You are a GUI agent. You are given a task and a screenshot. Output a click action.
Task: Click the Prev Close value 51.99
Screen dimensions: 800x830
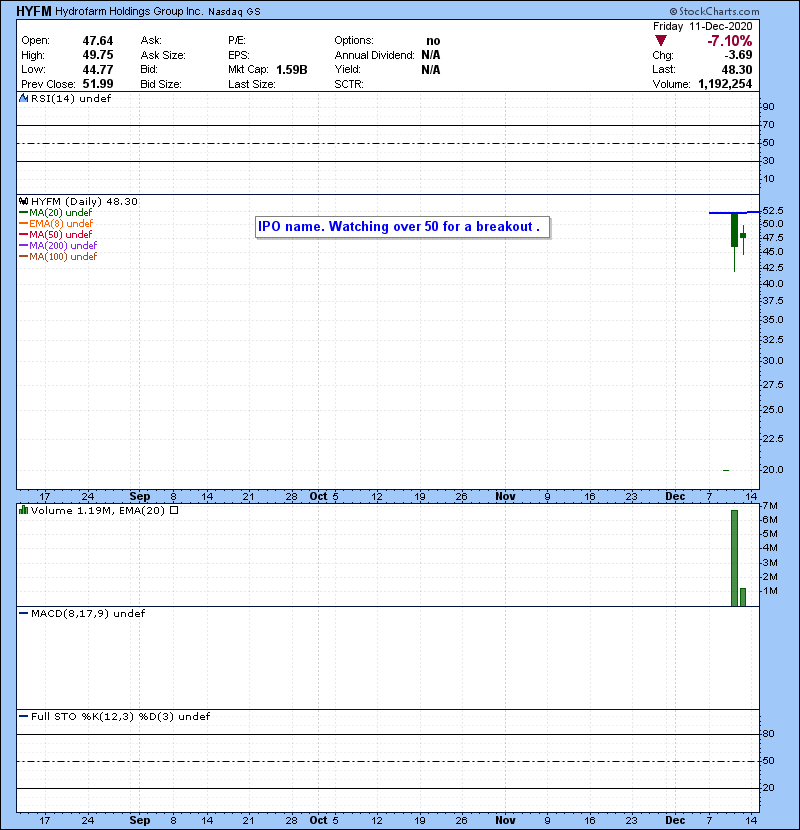(98, 84)
